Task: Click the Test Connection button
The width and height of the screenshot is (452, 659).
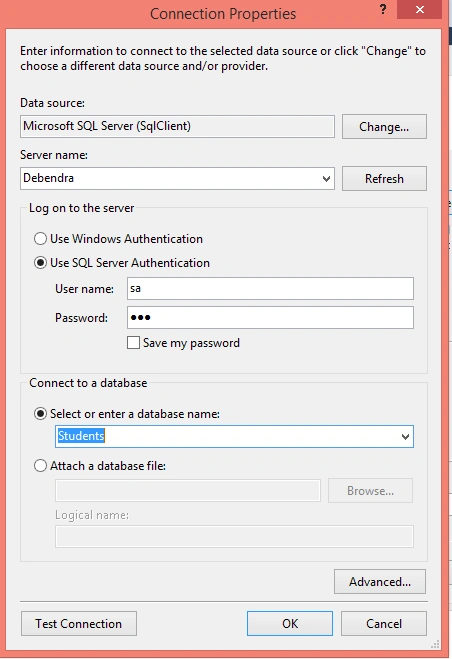Action: click(79, 624)
